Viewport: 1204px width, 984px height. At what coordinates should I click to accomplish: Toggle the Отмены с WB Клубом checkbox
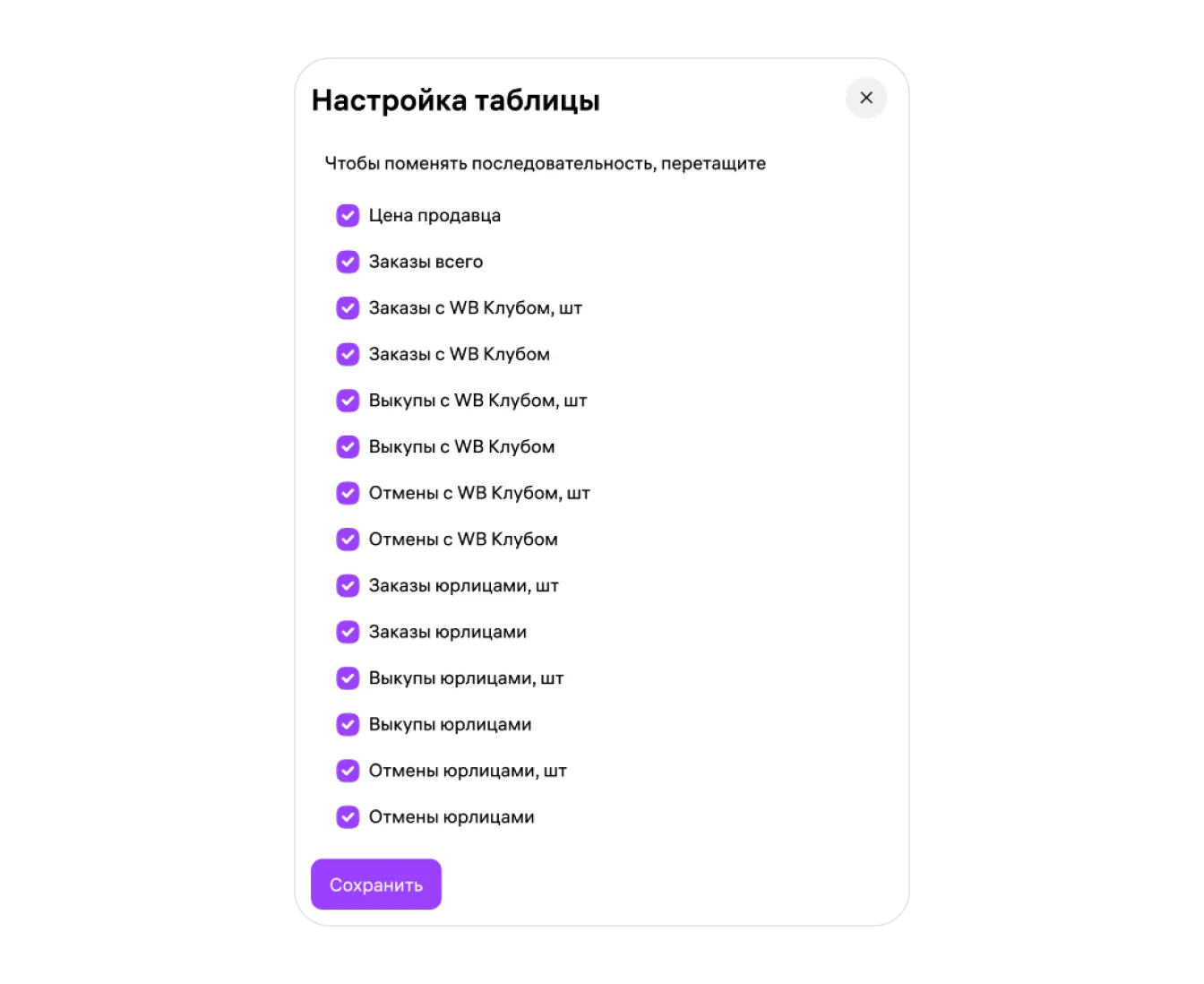click(x=348, y=539)
